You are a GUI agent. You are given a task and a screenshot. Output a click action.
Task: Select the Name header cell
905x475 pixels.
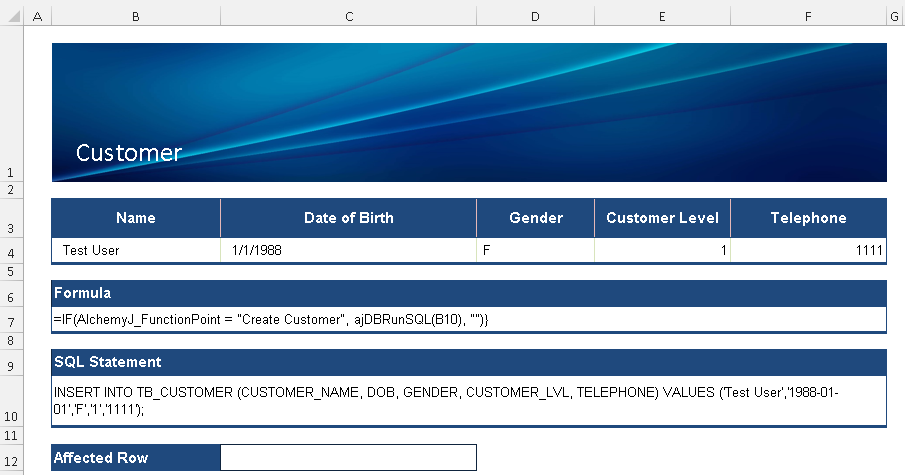click(136, 218)
